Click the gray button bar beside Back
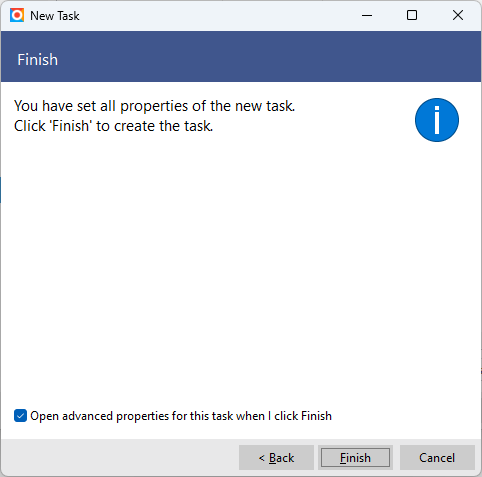This screenshot has width=482, height=477. coord(120,458)
